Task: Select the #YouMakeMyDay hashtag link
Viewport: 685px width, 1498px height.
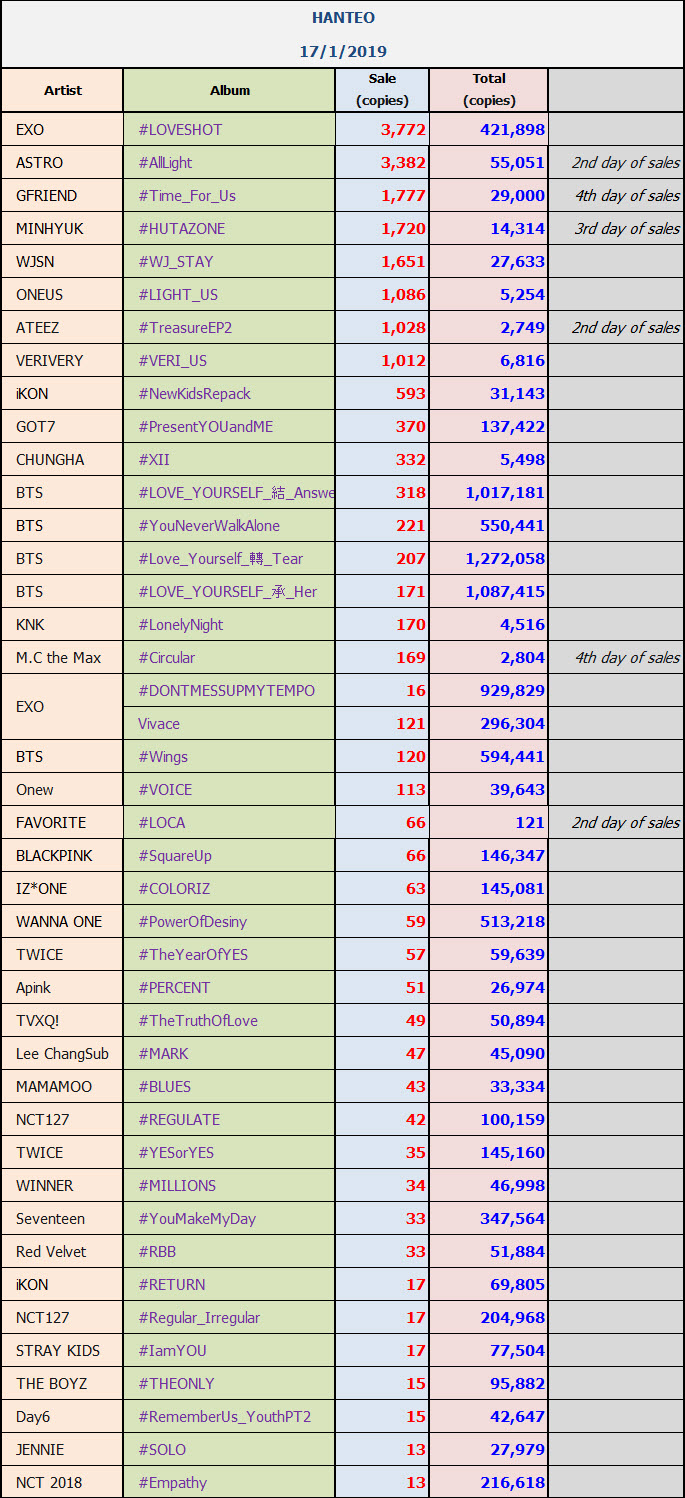Action: (197, 1219)
